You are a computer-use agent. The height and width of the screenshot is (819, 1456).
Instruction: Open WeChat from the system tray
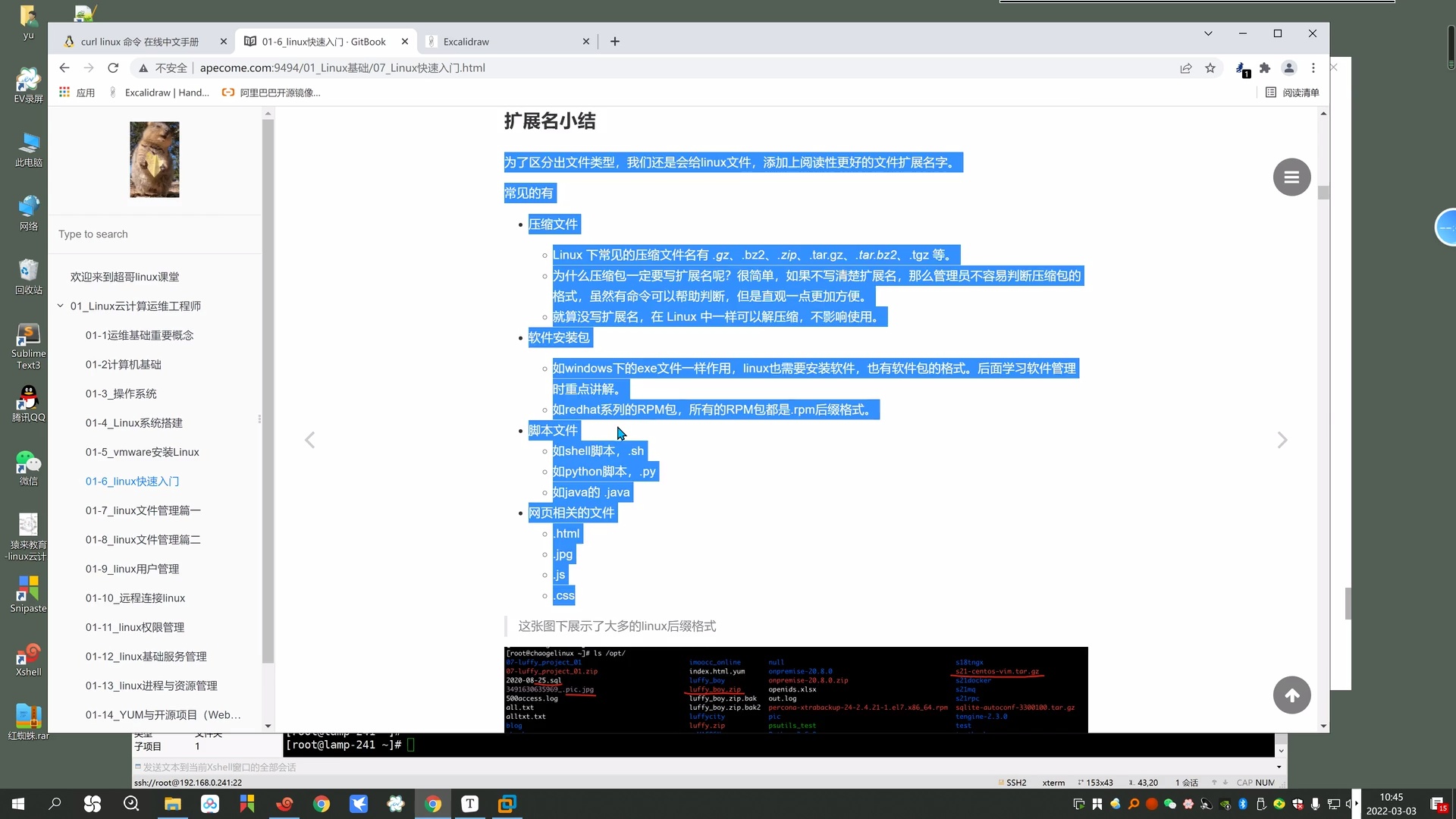(1170, 804)
